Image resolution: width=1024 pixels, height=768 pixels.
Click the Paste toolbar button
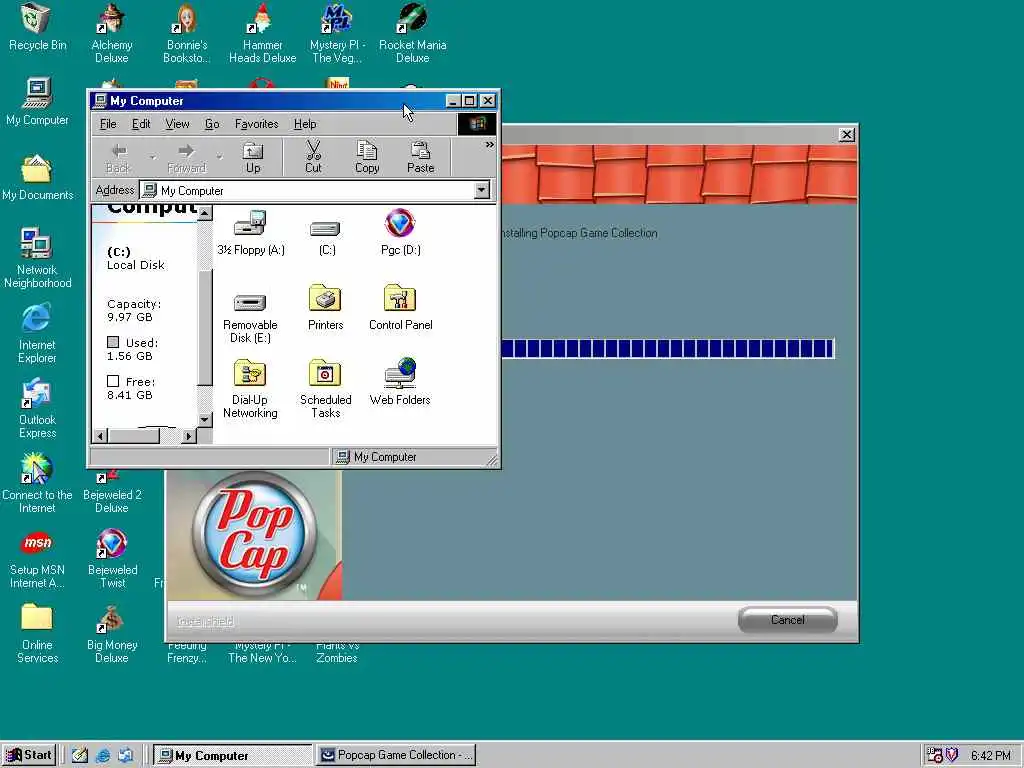[421, 157]
